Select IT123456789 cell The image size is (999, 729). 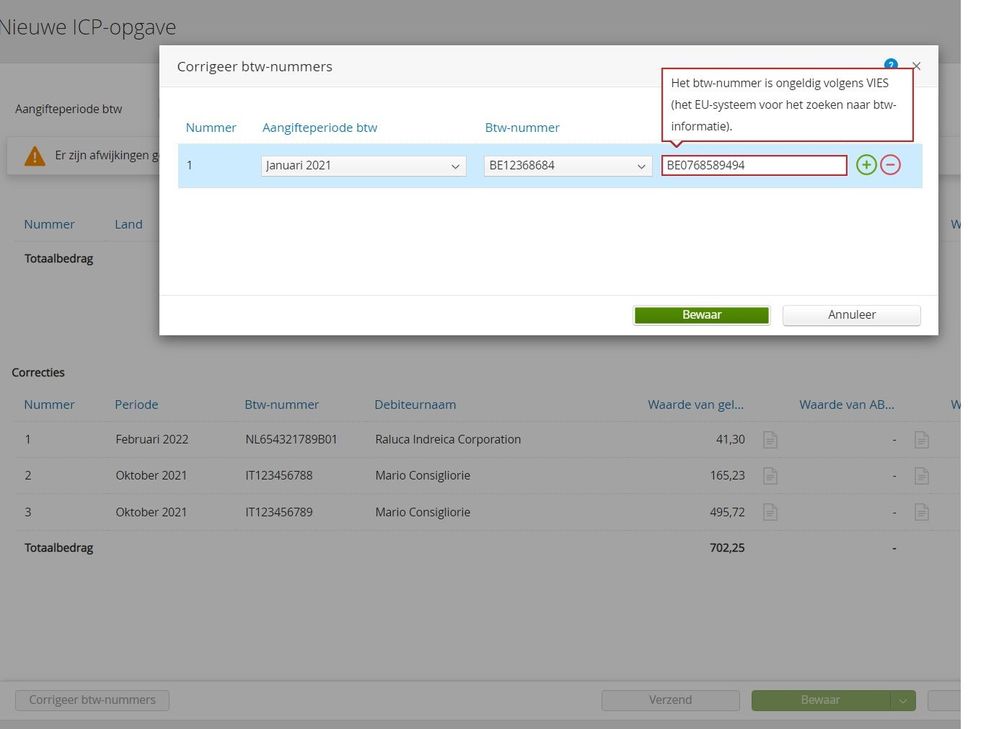(279, 512)
